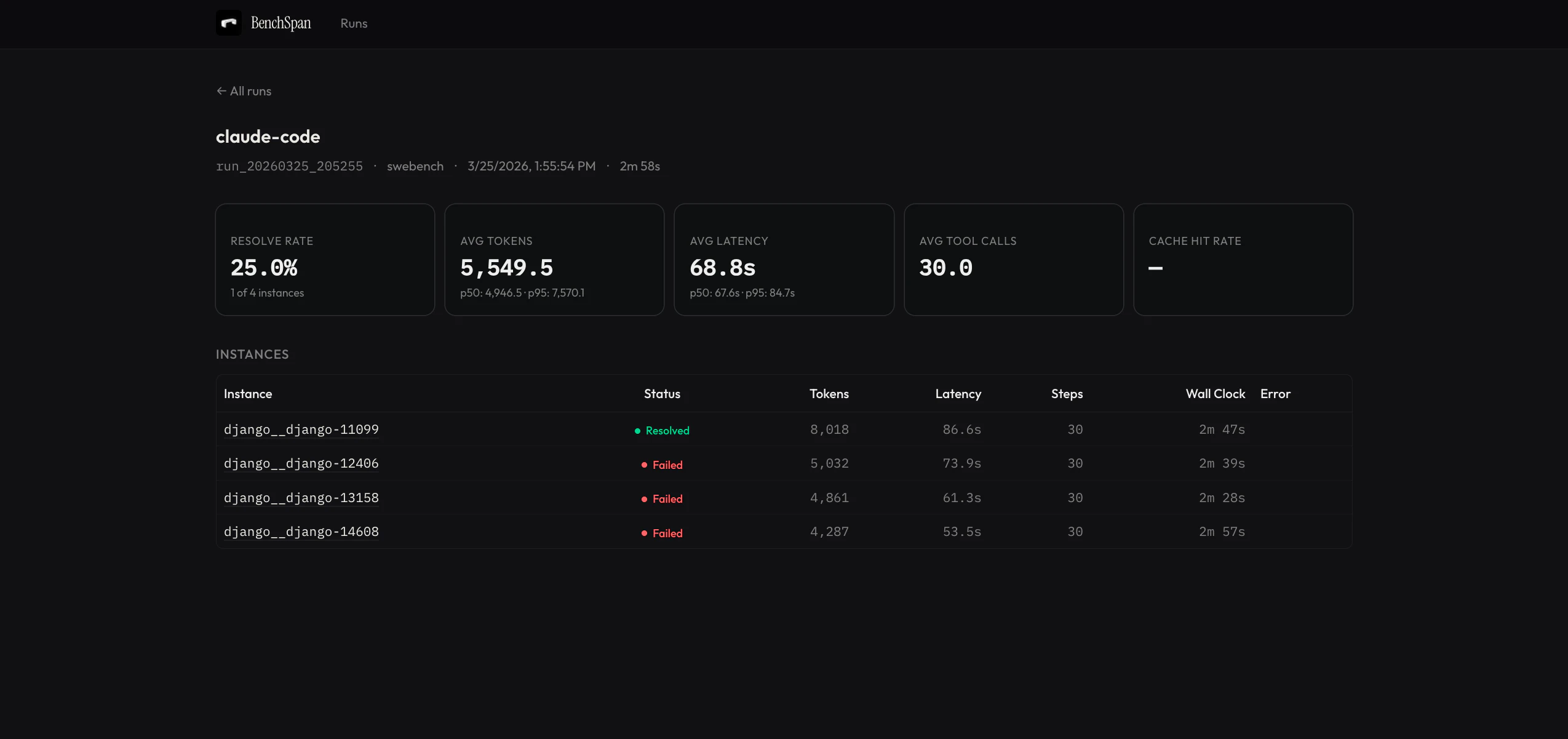
Task: Open the django__django-13158 instance row
Action: pyautogui.click(x=301, y=498)
